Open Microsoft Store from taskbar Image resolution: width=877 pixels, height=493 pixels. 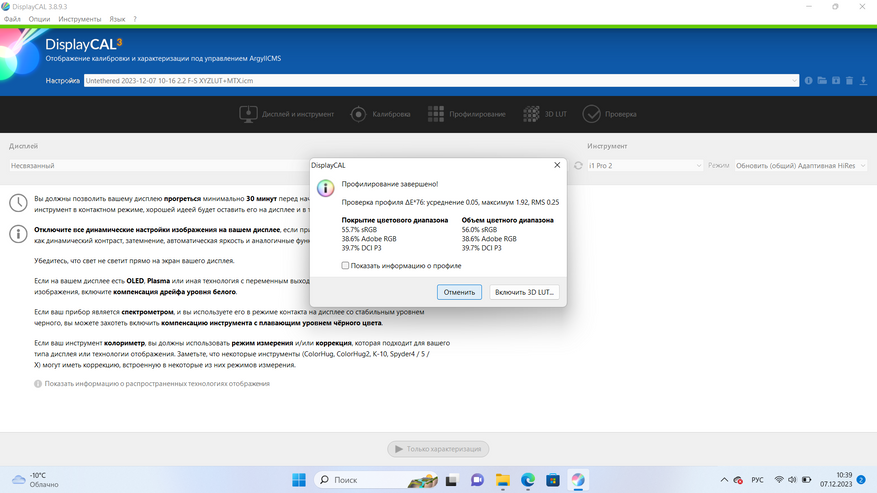pos(553,480)
